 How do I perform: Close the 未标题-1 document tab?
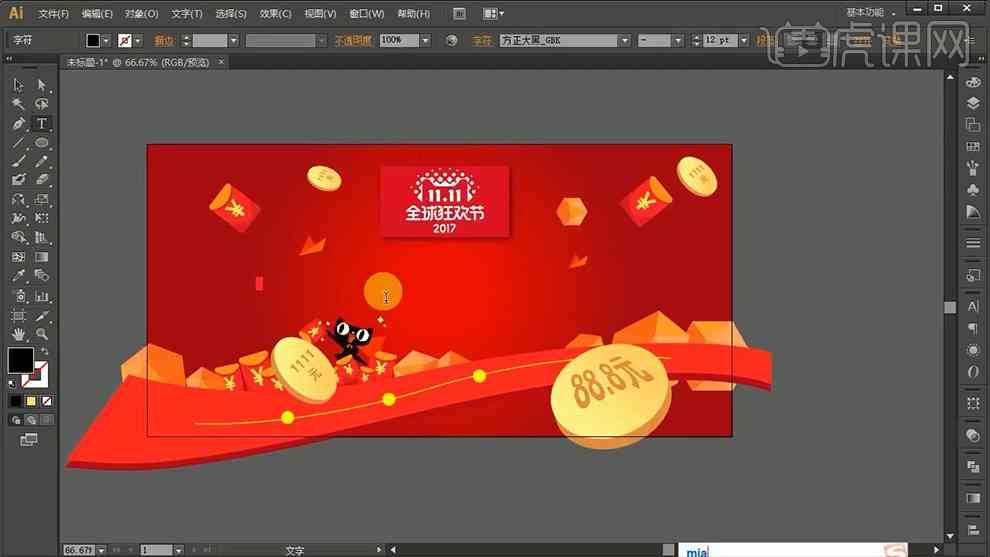(x=221, y=62)
